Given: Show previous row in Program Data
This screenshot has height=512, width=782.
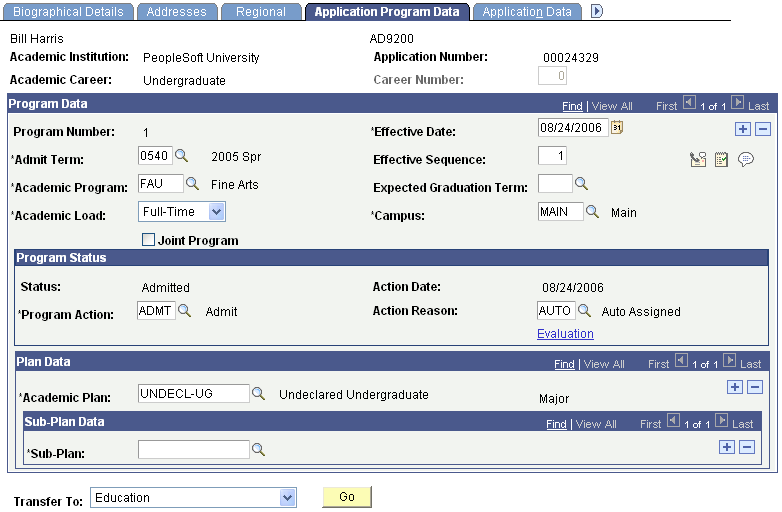Looking at the screenshot, I should (690, 103).
